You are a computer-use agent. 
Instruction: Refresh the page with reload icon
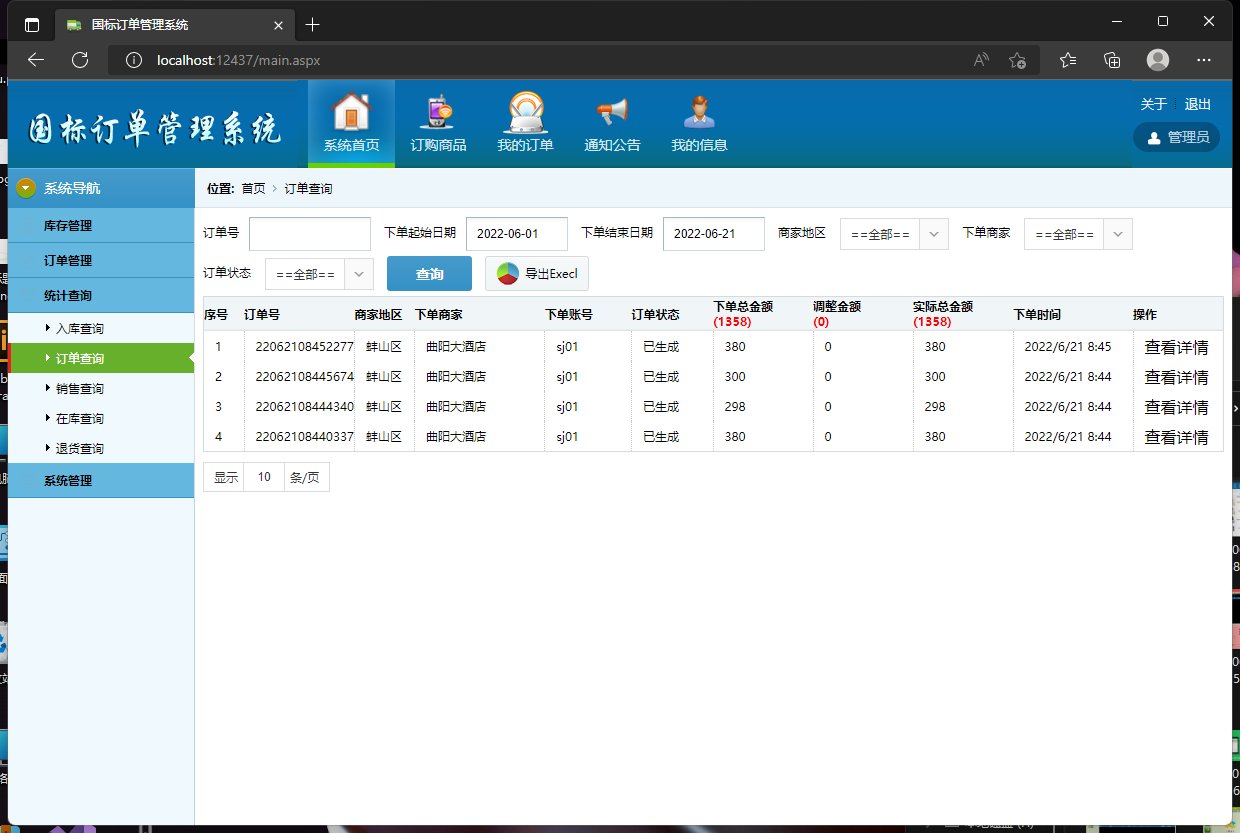80,60
